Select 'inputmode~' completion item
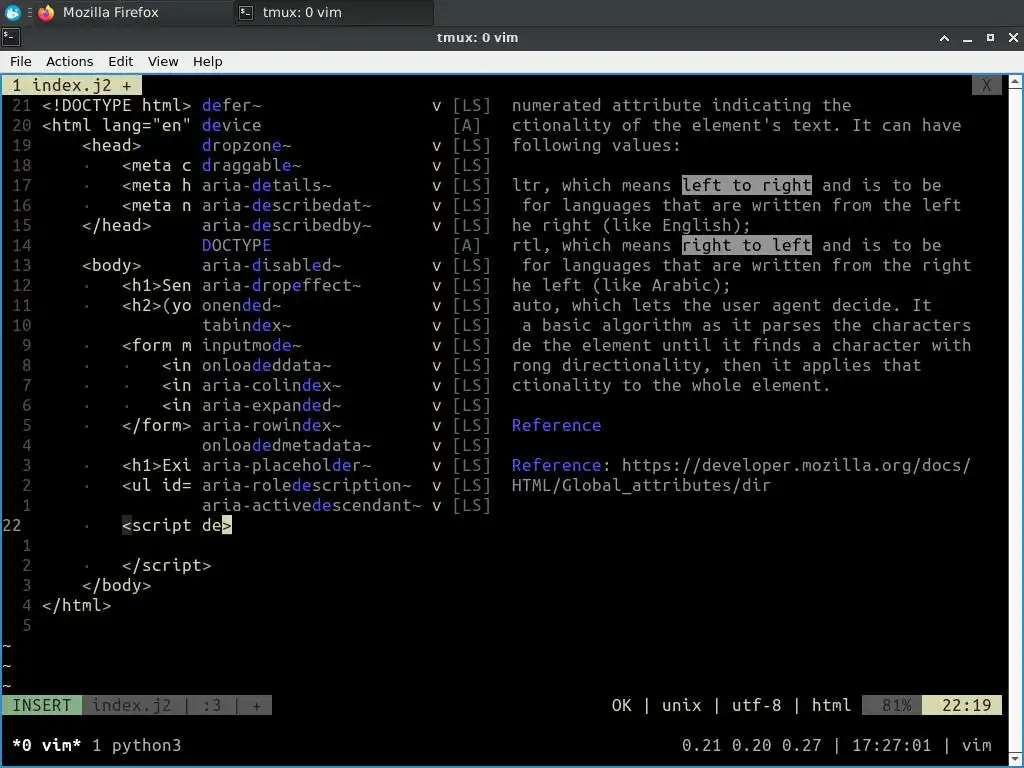Screen dimensions: 1024x768 [251, 345]
